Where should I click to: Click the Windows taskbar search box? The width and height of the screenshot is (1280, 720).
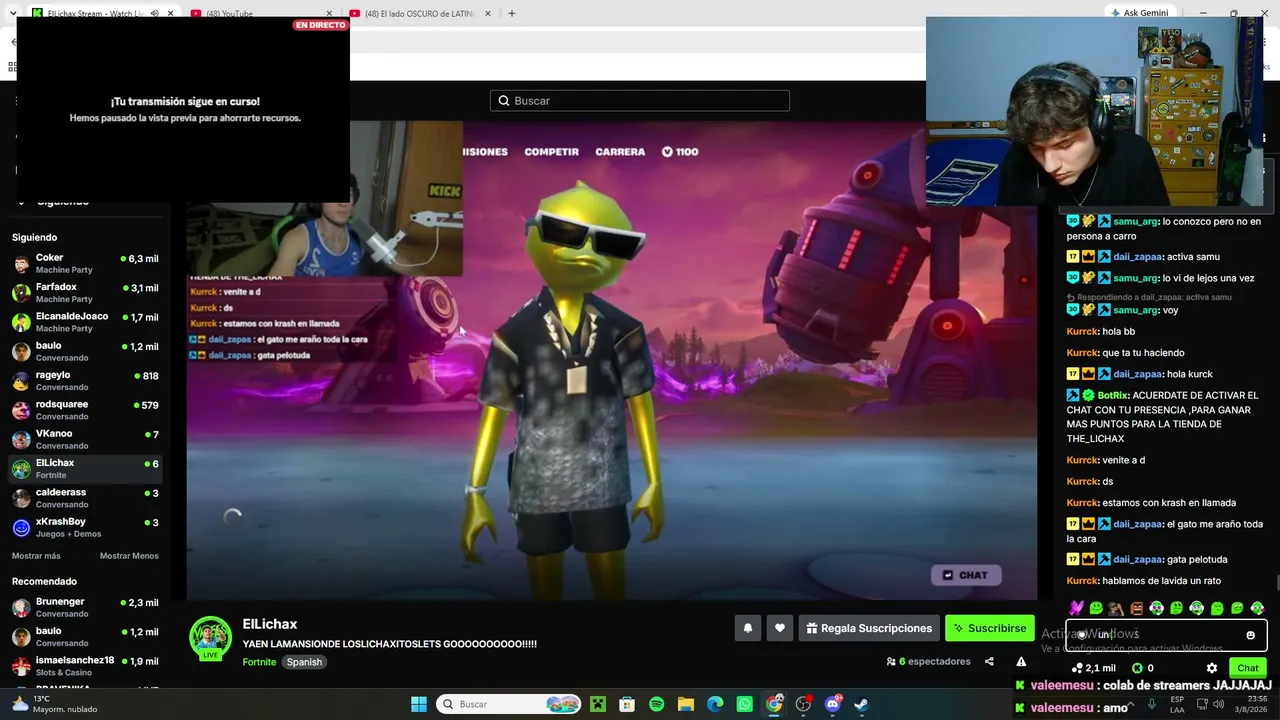[510, 704]
